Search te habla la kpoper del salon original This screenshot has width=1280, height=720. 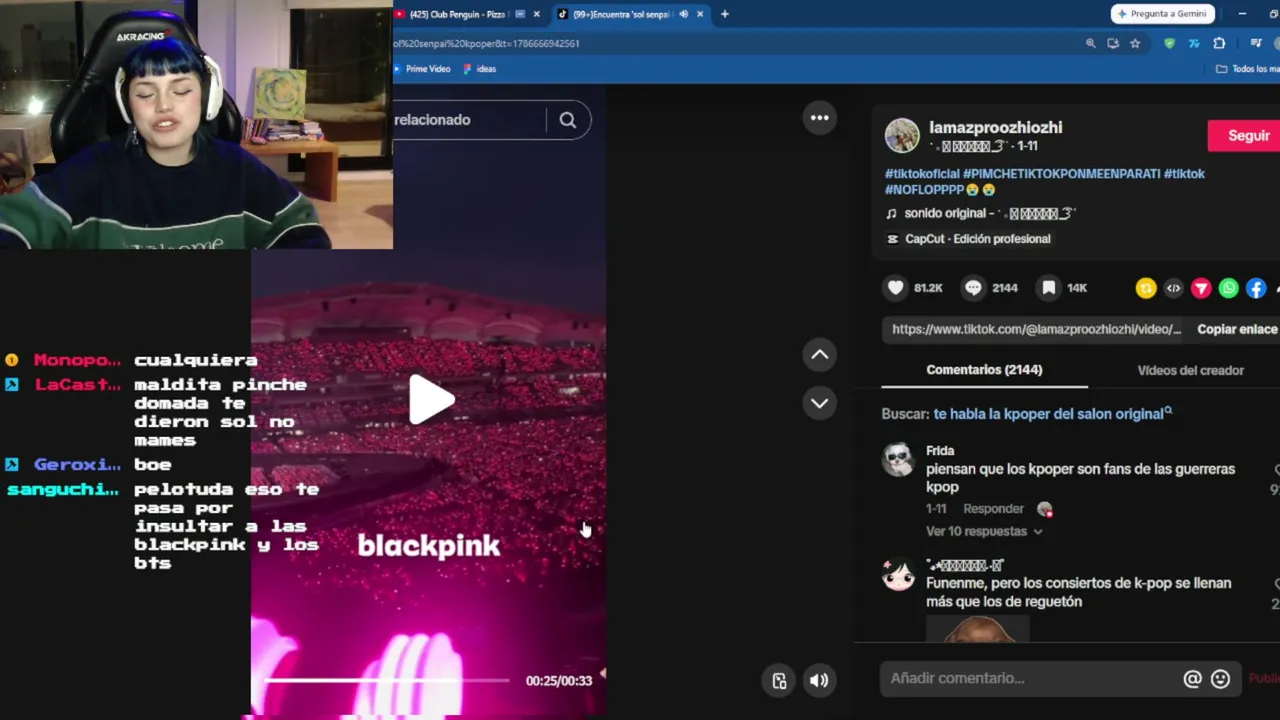pyautogui.click(x=1052, y=413)
